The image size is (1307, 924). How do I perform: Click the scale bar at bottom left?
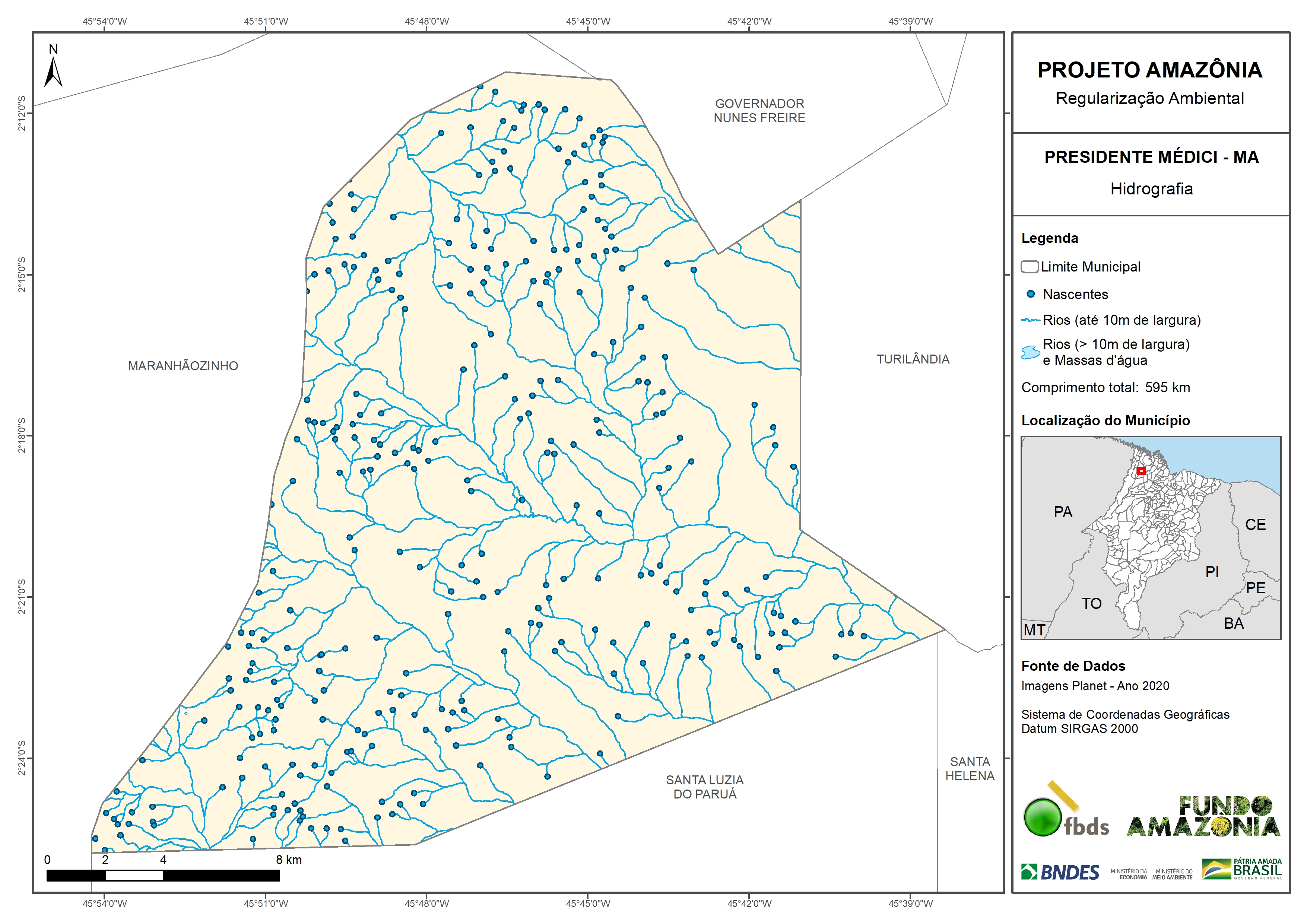163,876
